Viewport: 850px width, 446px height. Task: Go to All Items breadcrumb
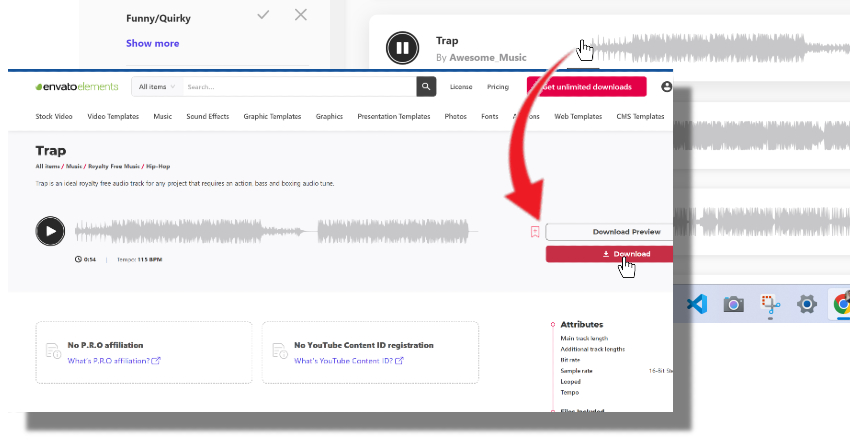tap(48, 166)
